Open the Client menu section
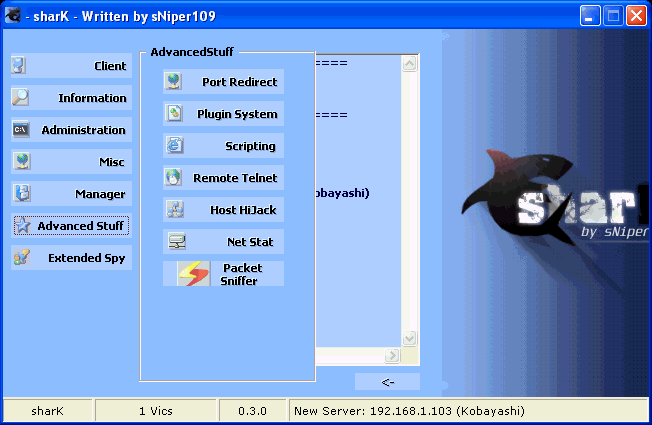Viewport: 652px width, 425px height. (x=71, y=66)
